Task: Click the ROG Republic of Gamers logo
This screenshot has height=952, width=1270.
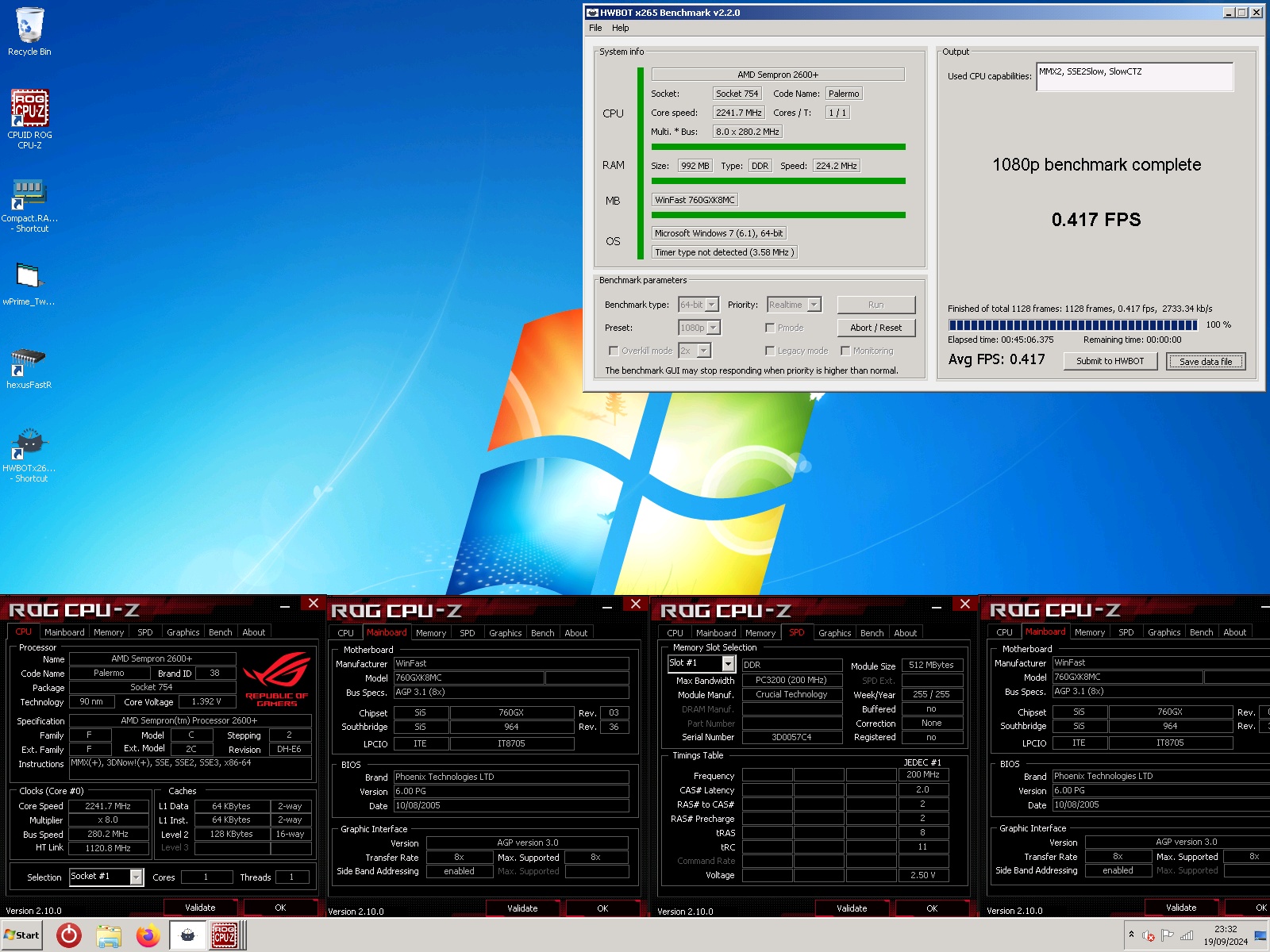Action: coord(276,680)
